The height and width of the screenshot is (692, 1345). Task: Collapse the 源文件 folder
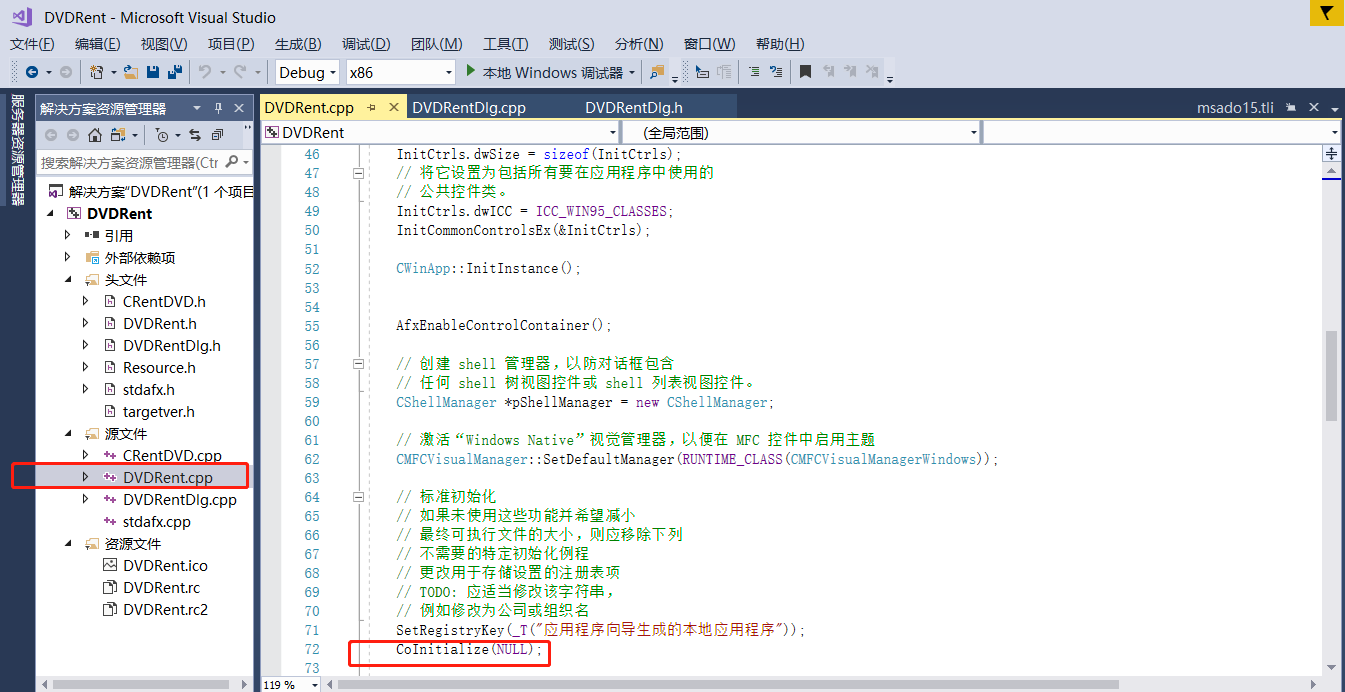click(x=68, y=434)
